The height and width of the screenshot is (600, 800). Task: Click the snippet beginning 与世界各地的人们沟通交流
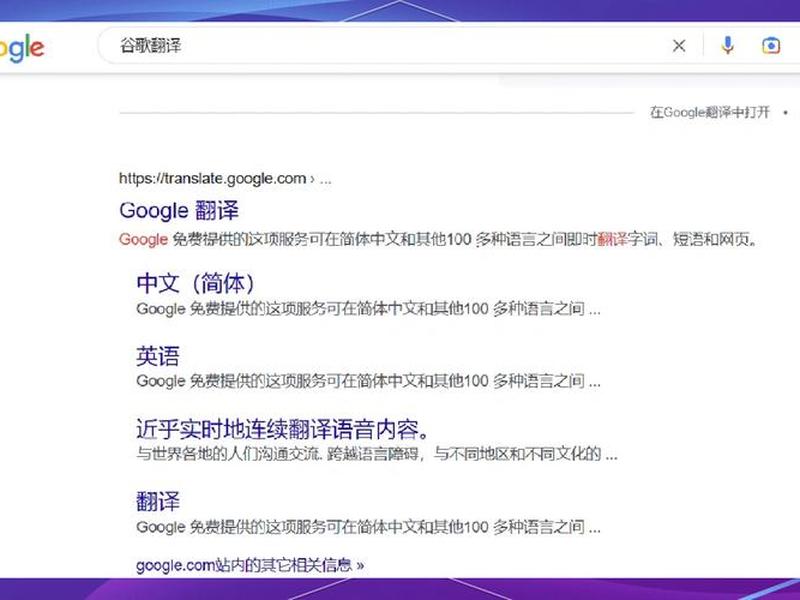pos(377,454)
